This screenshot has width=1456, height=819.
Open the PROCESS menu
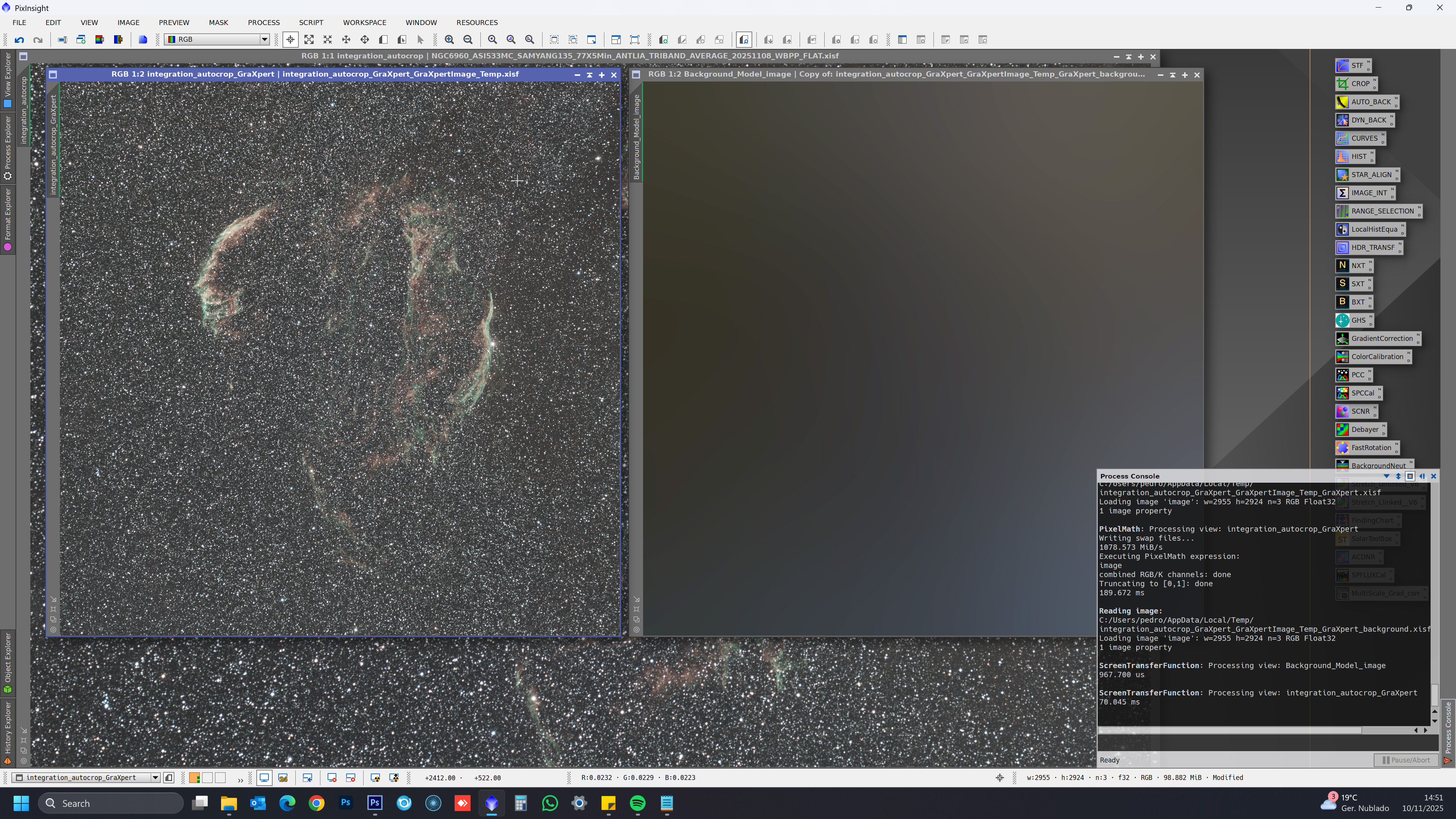tap(264, 23)
